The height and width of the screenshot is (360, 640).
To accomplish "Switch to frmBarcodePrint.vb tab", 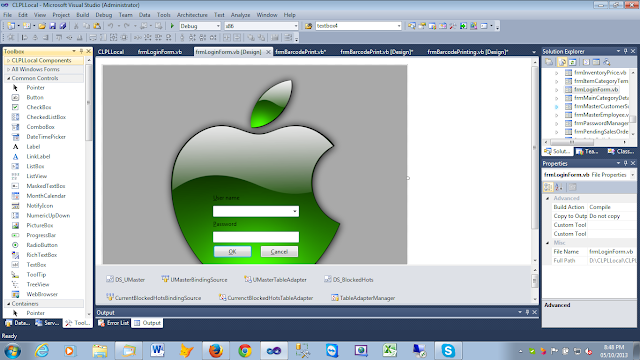I will point(300,52).
